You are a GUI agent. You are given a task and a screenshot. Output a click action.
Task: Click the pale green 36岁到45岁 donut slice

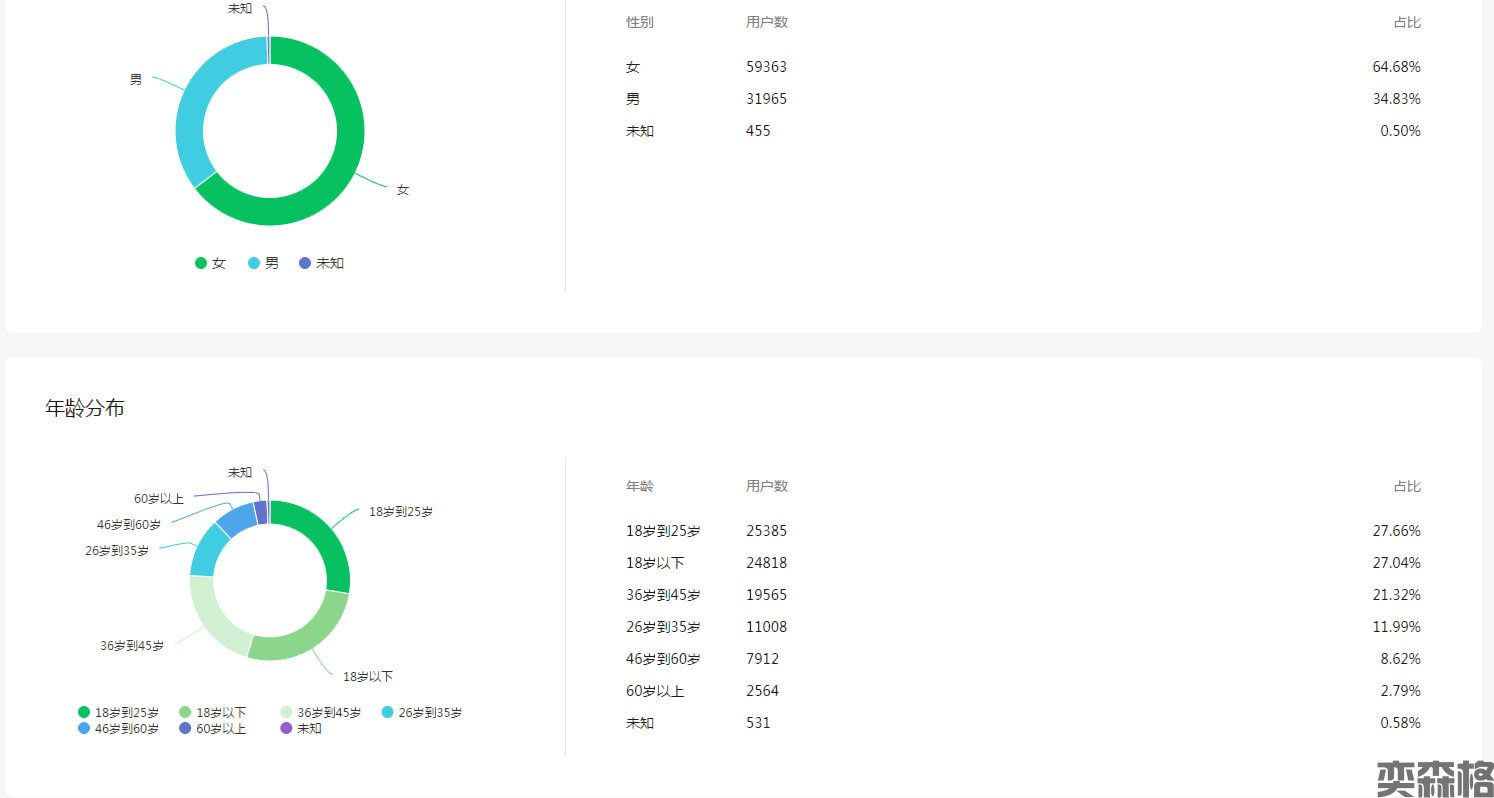coord(212,620)
